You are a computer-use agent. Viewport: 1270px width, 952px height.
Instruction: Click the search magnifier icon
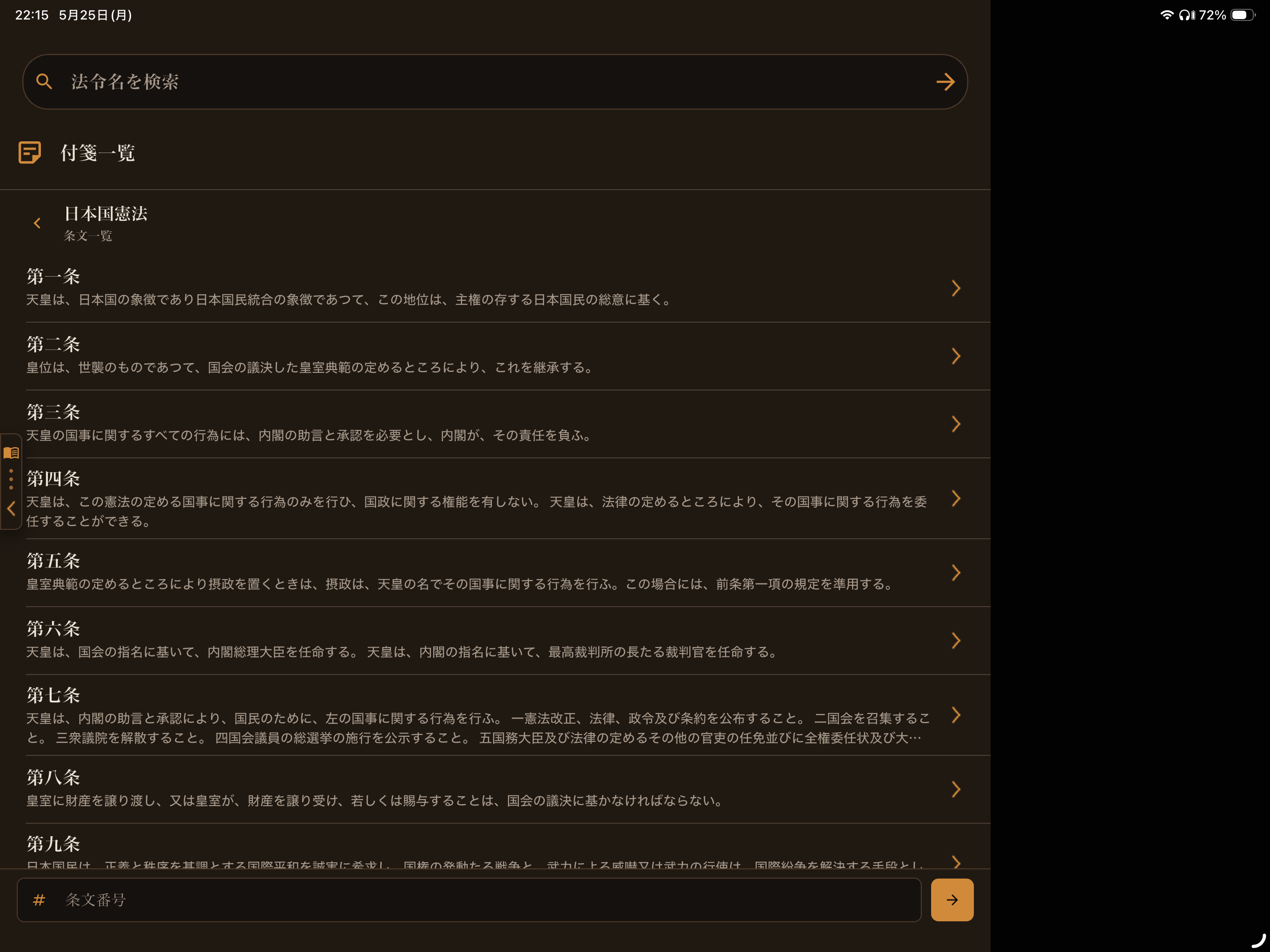point(44,81)
